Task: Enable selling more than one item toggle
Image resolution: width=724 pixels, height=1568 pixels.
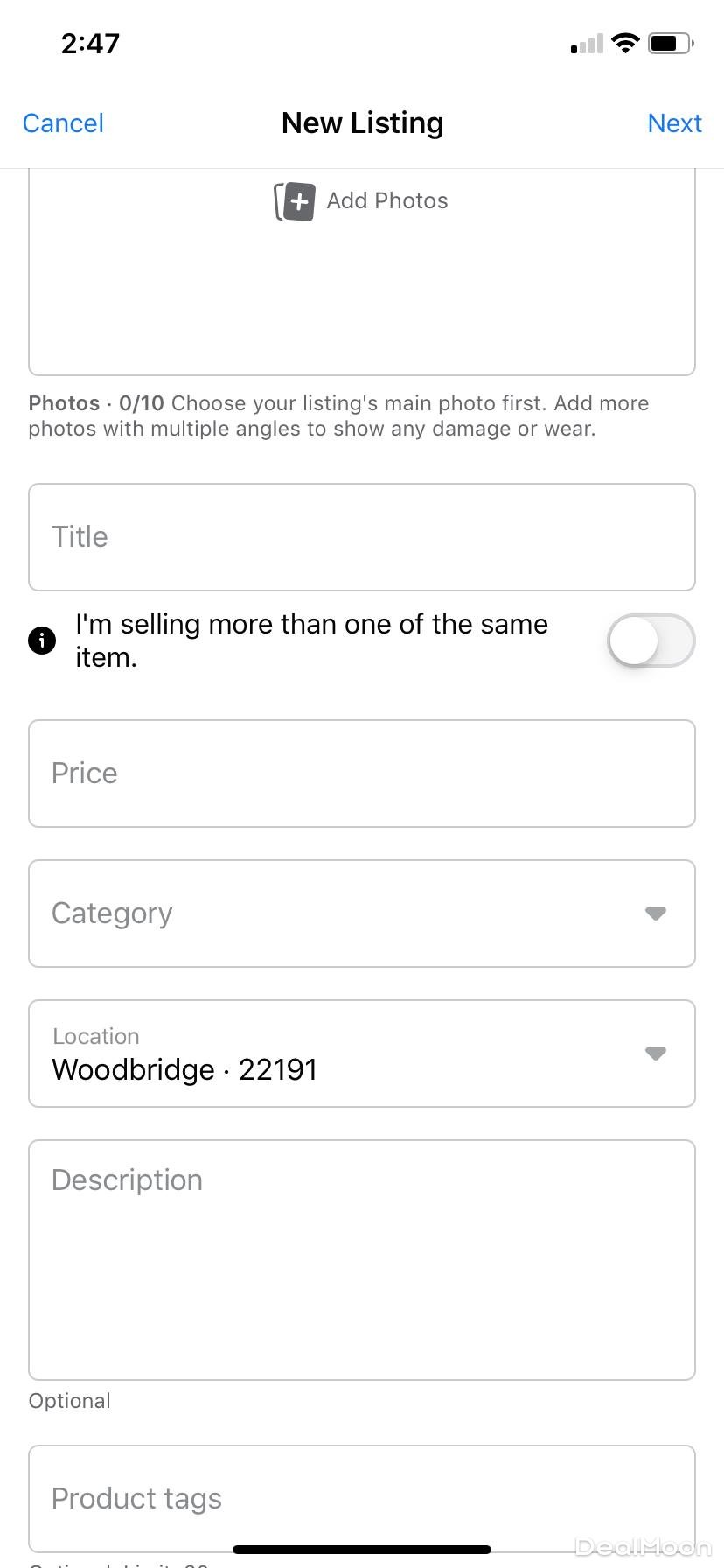Action: click(651, 640)
